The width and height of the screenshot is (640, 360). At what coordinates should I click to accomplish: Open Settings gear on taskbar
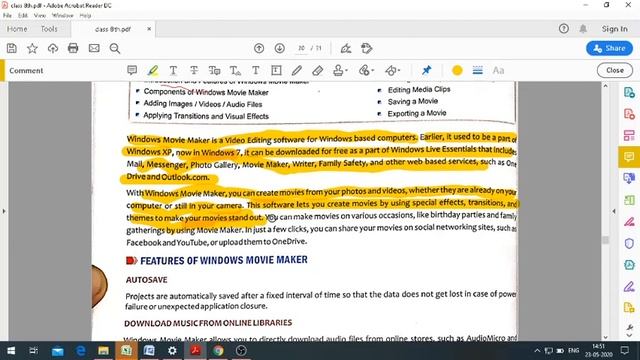pyautogui.click(x=172, y=351)
